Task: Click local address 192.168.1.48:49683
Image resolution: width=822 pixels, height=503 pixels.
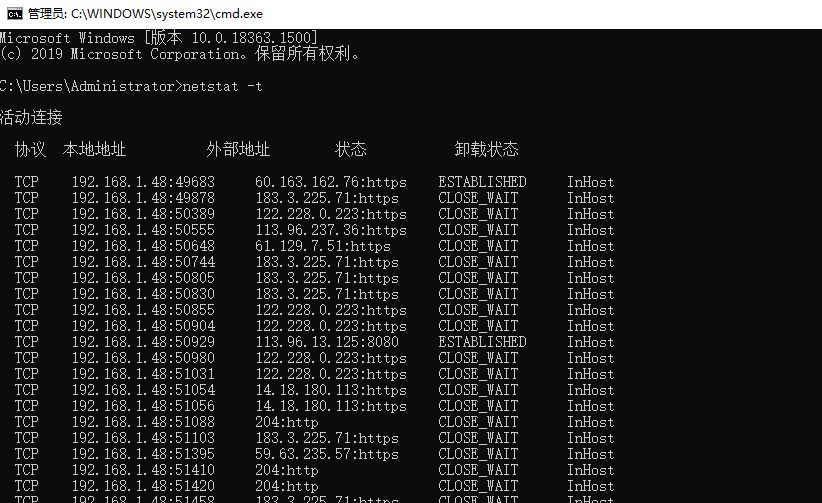Action: (x=143, y=182)
